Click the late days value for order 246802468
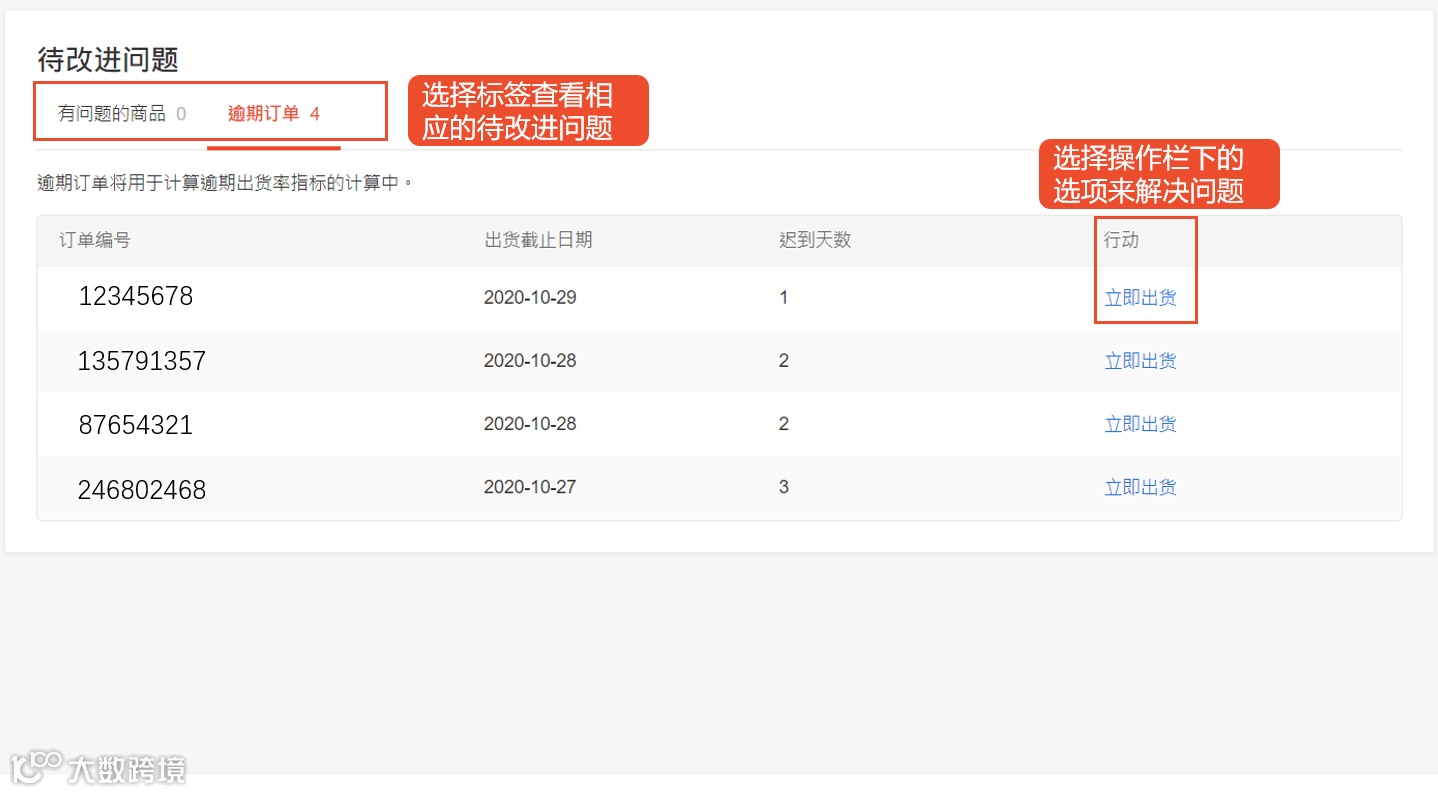Screen dimensions: 1438x794 [784, 488]
